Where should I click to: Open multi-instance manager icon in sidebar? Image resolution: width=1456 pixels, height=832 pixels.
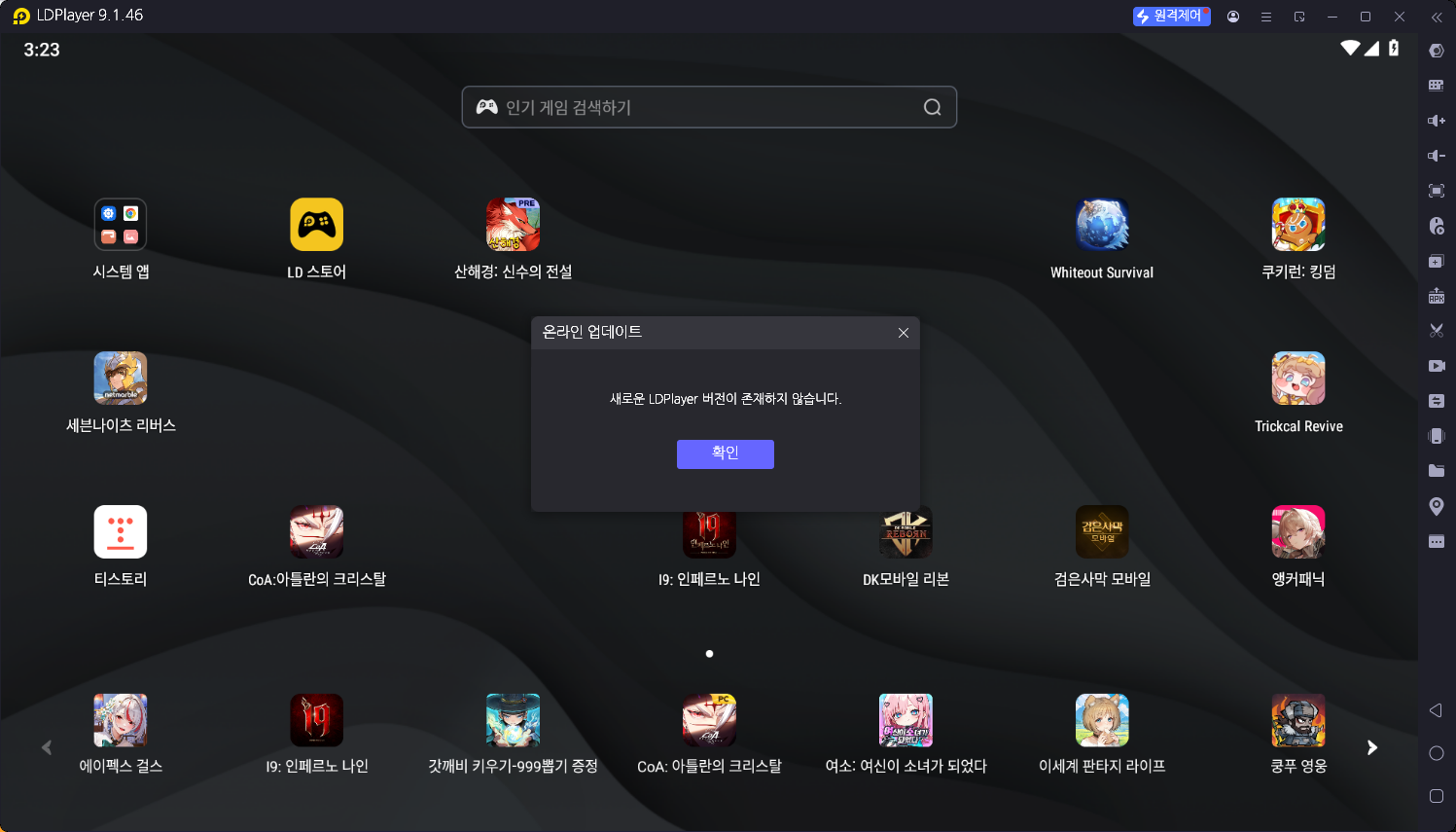(x=1437, y=261)
